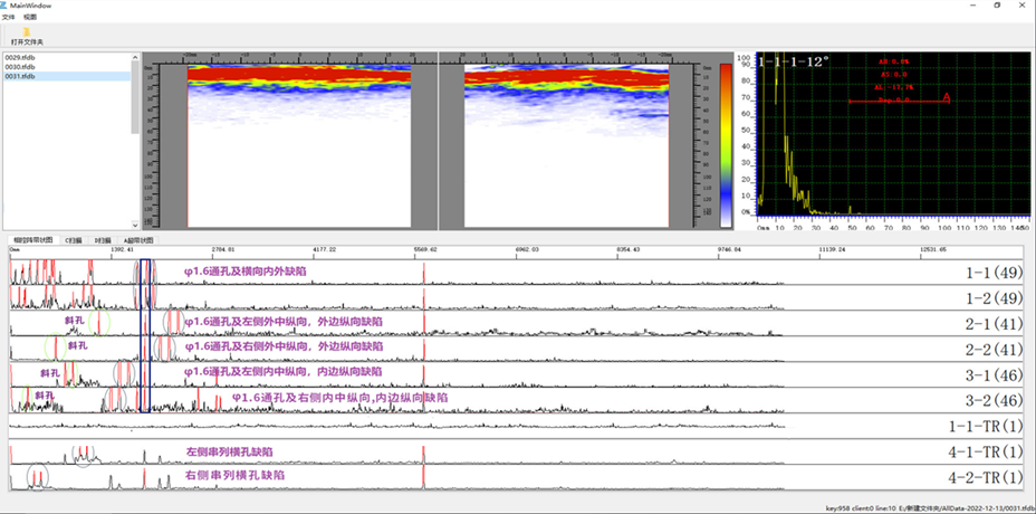Screen dimensions: 1036x514
Task: Click the MainWindow app icon in the title bar
Action: 5,5
